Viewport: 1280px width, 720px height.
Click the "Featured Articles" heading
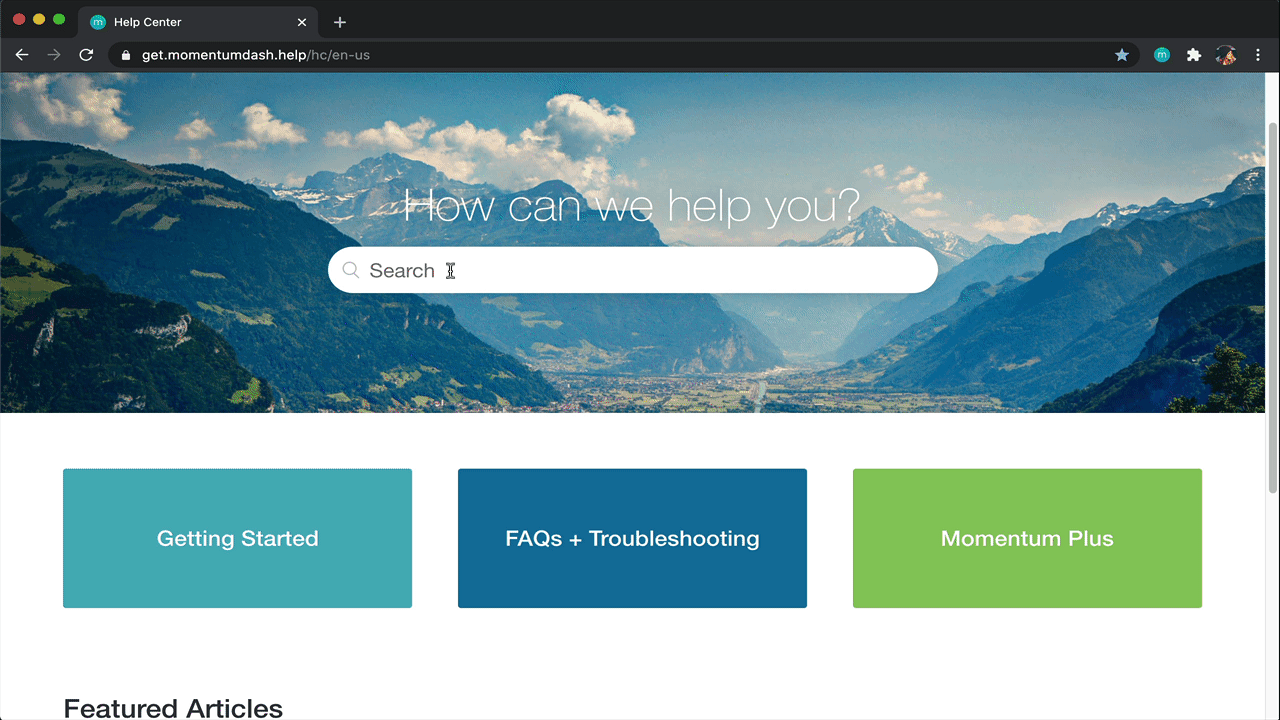click(x=173, y=708)
